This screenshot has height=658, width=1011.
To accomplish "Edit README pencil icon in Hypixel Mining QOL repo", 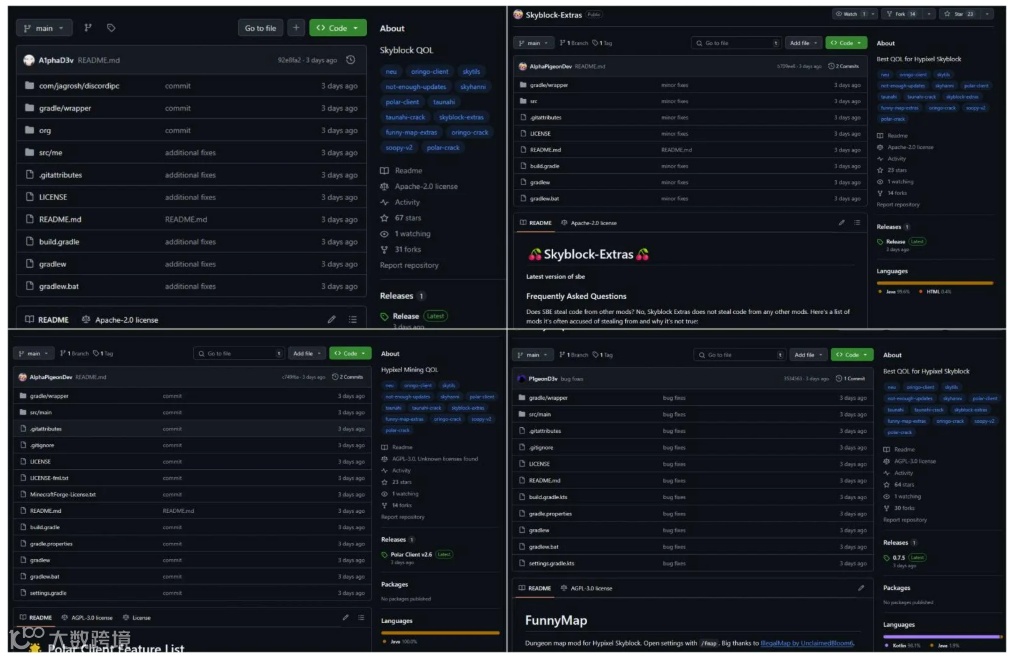I will point(346,617).
